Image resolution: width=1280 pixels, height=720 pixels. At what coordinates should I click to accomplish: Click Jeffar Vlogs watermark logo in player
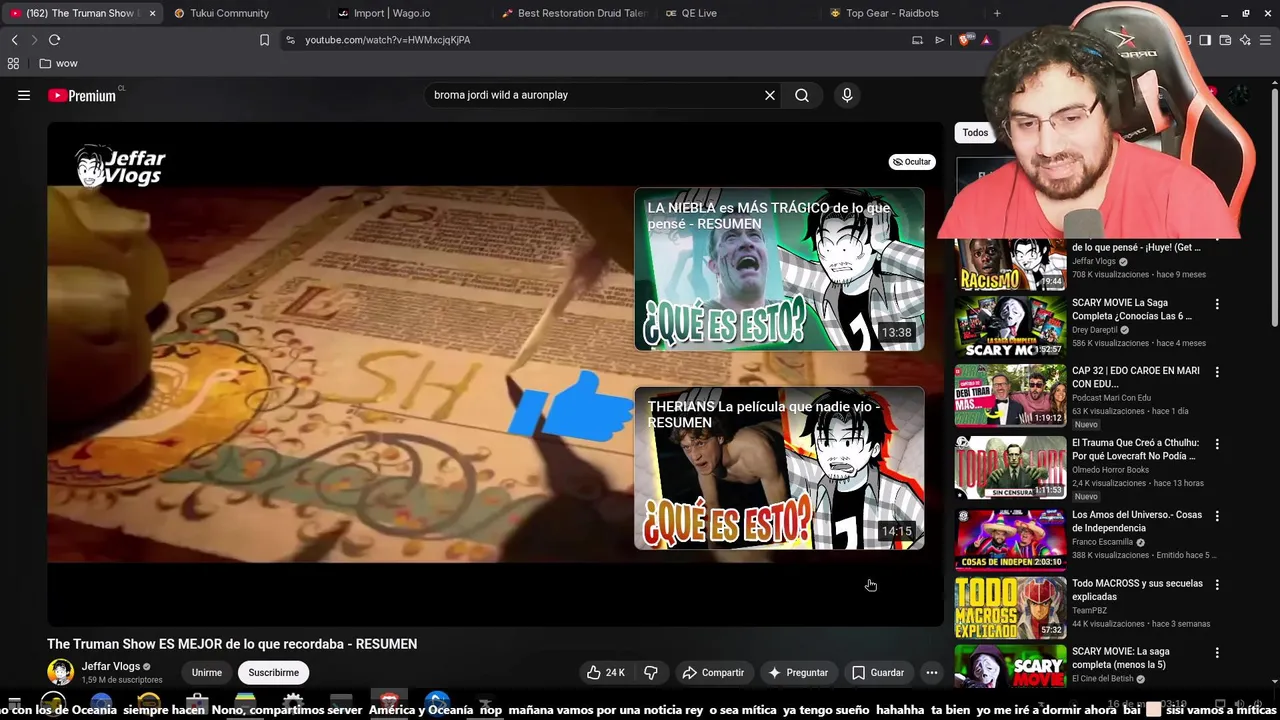pyautogui.click(x=120, y=166)
